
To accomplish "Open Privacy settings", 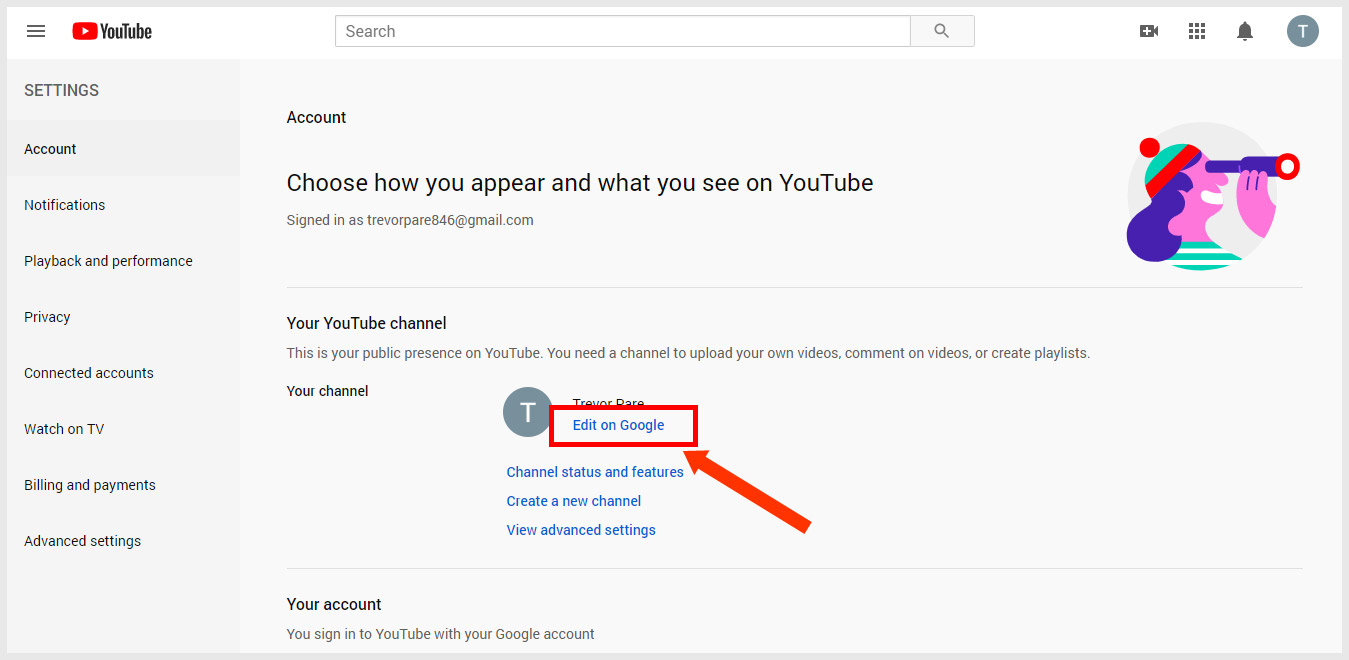I will point(123,317).
